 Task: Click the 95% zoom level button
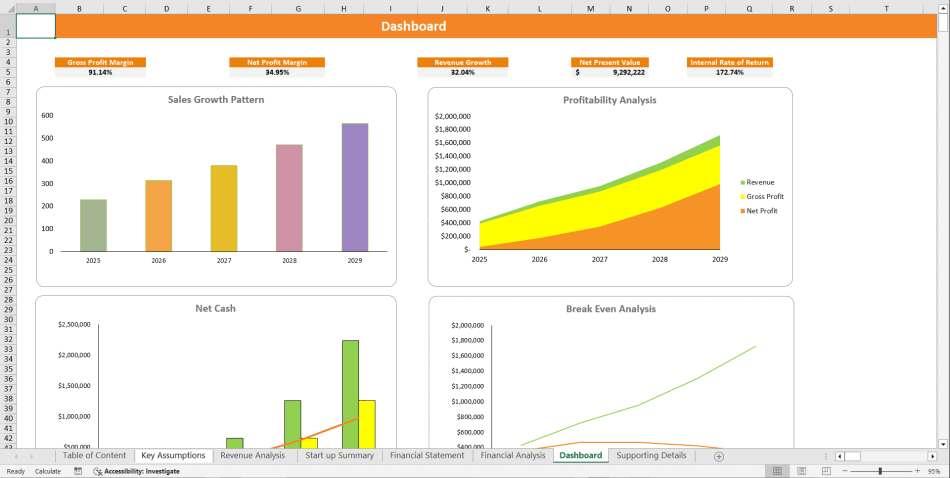pyautogui.click(x=935, y=470)
